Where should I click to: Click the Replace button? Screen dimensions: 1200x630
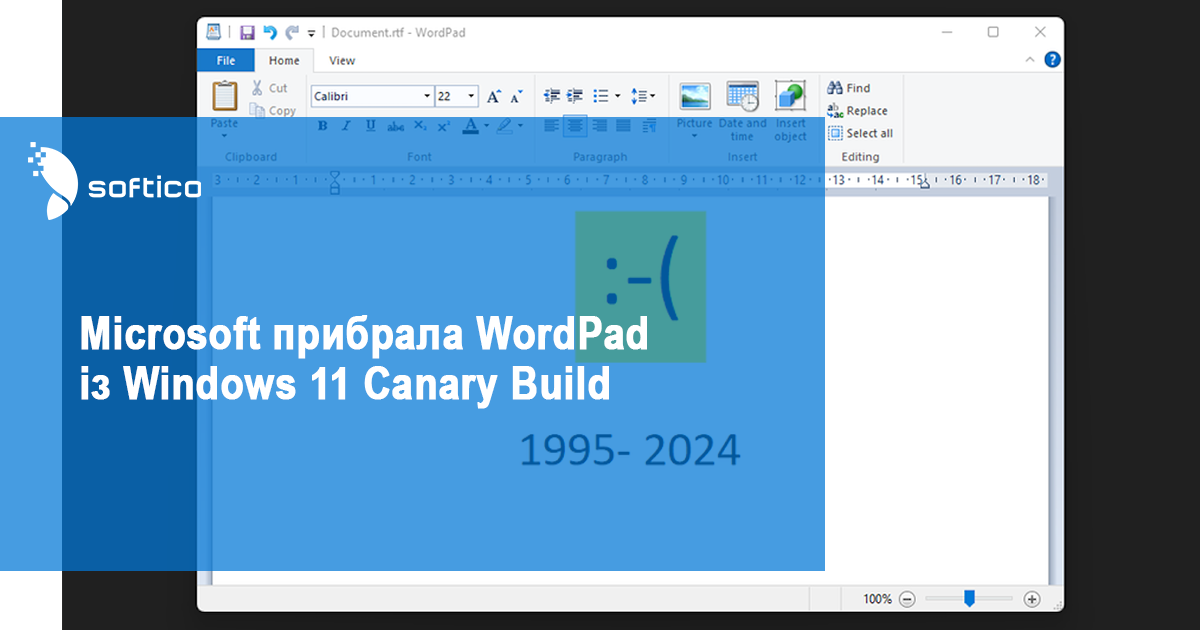[858, 111]
